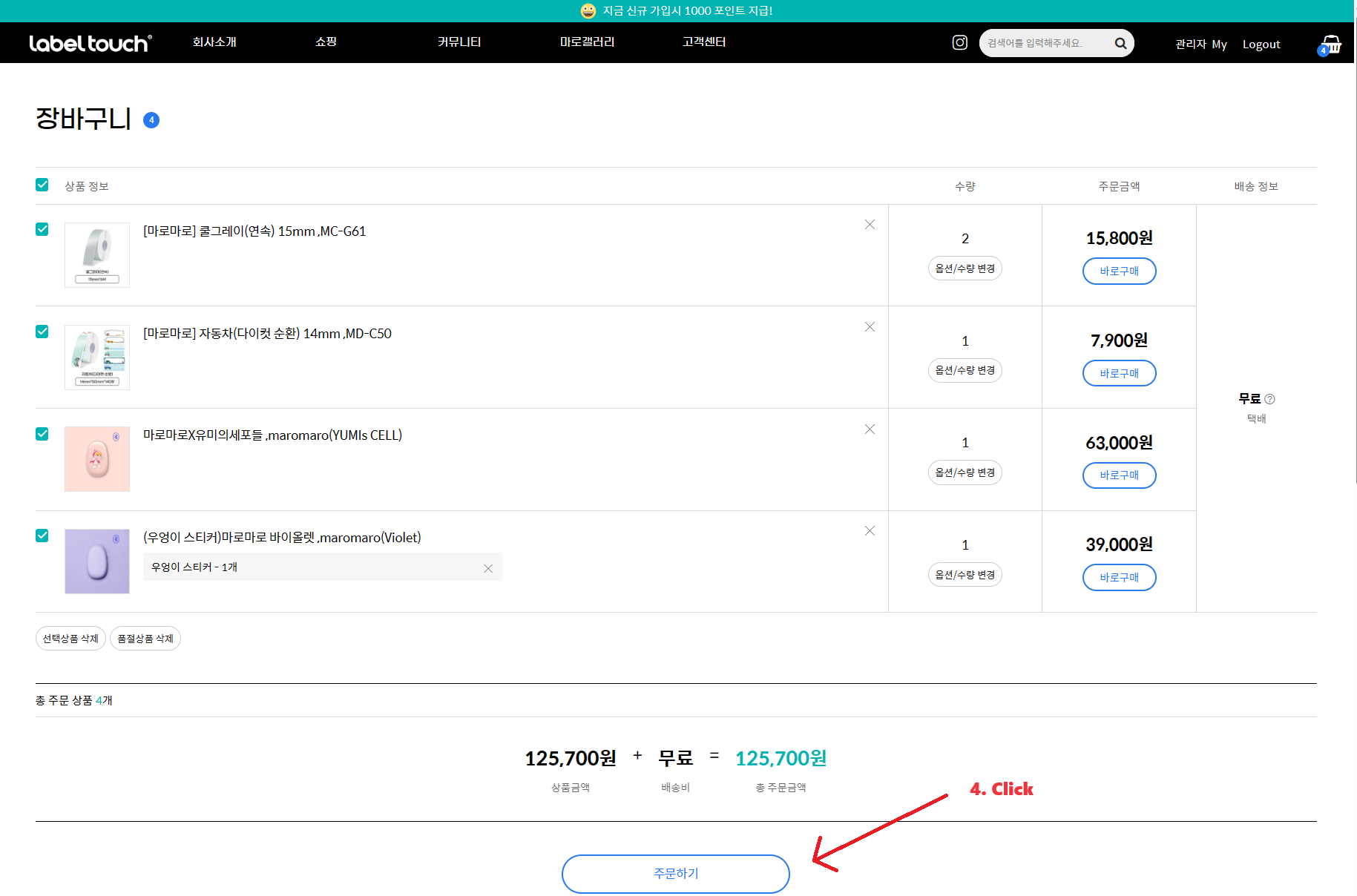Buy now the 7,900원 item

pos(1120,374)
